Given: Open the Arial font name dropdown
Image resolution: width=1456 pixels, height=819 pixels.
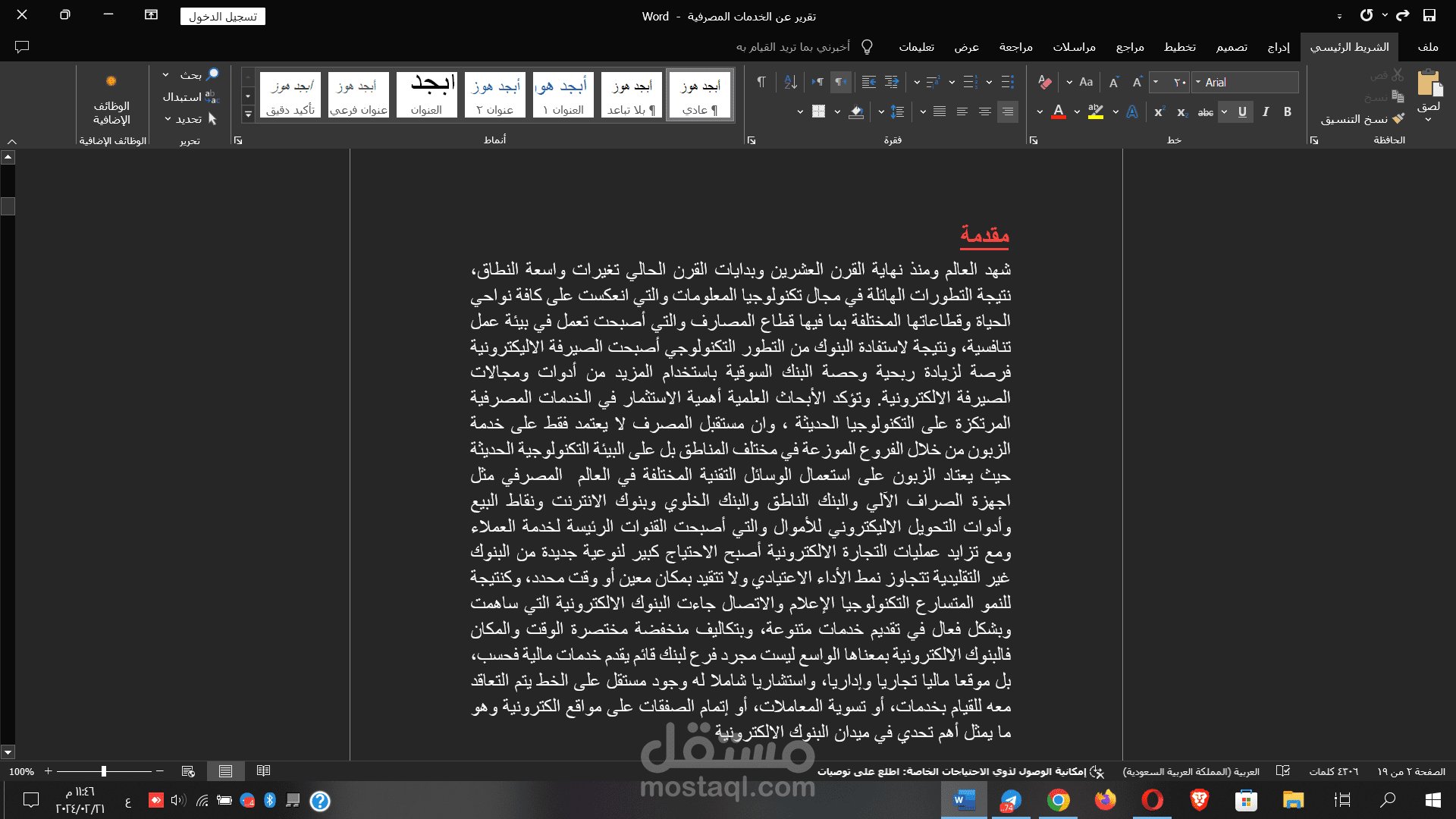Looking at the screenshot, I should pyautogui.click(x=1197, y=82).
